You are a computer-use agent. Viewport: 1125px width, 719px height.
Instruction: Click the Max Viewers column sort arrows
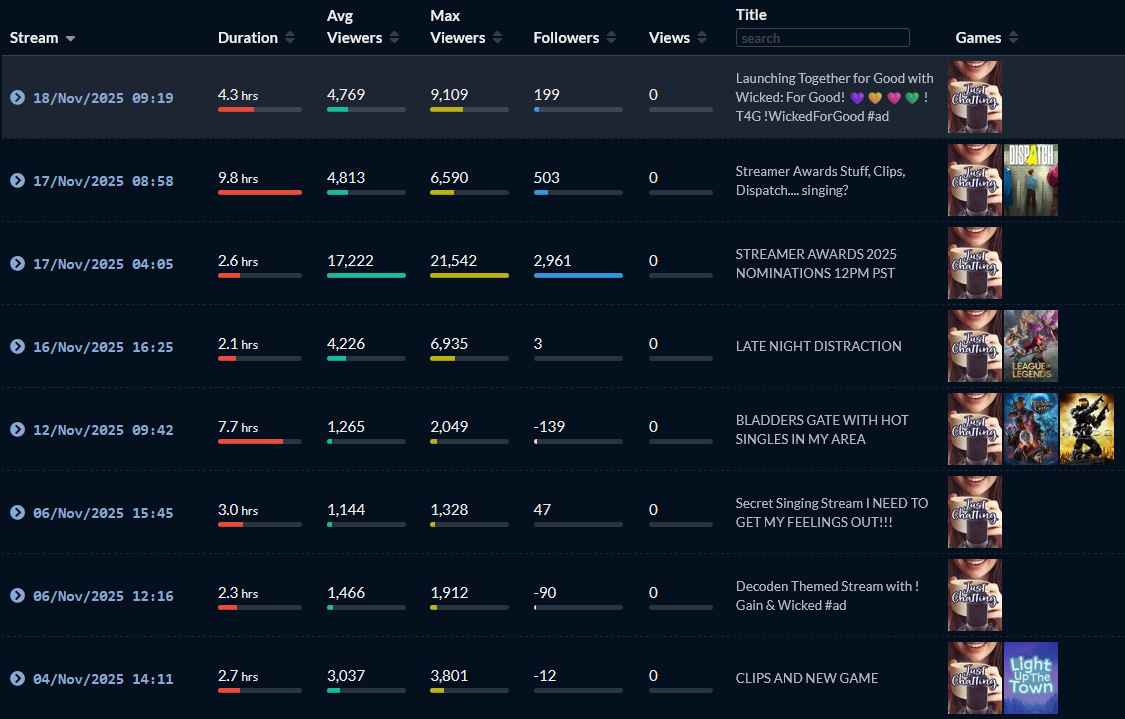[x=497, y=37]
